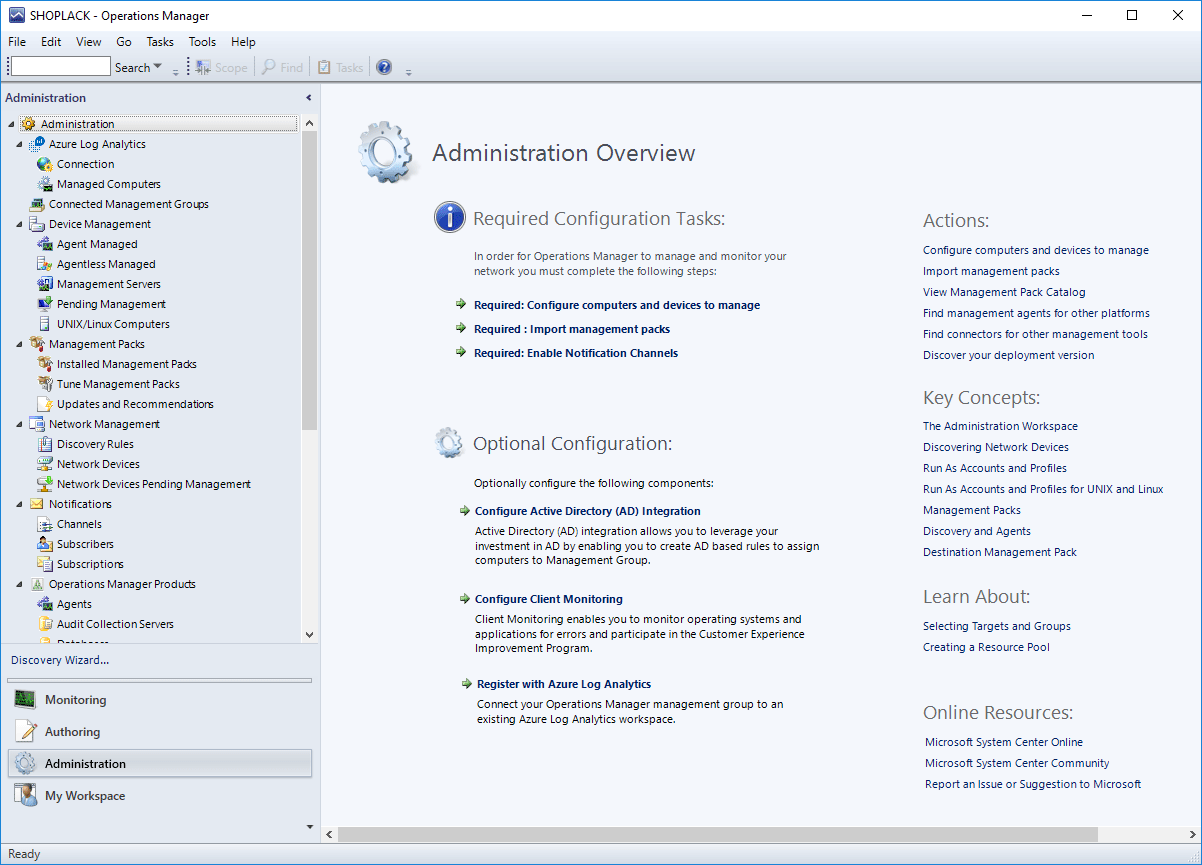Open the Help menu
Viewport: 1202px width, 865px height.
point(243,42)
